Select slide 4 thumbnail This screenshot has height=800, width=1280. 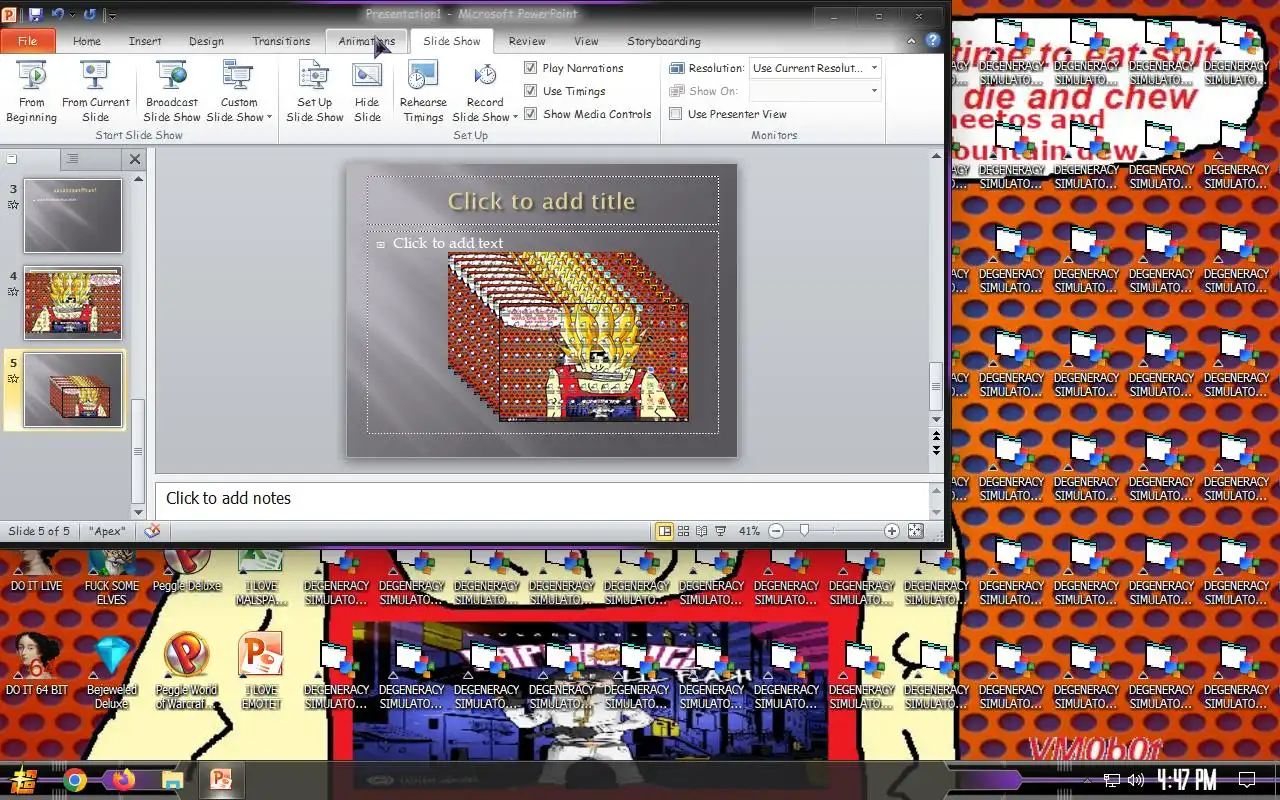pos(73,303)
